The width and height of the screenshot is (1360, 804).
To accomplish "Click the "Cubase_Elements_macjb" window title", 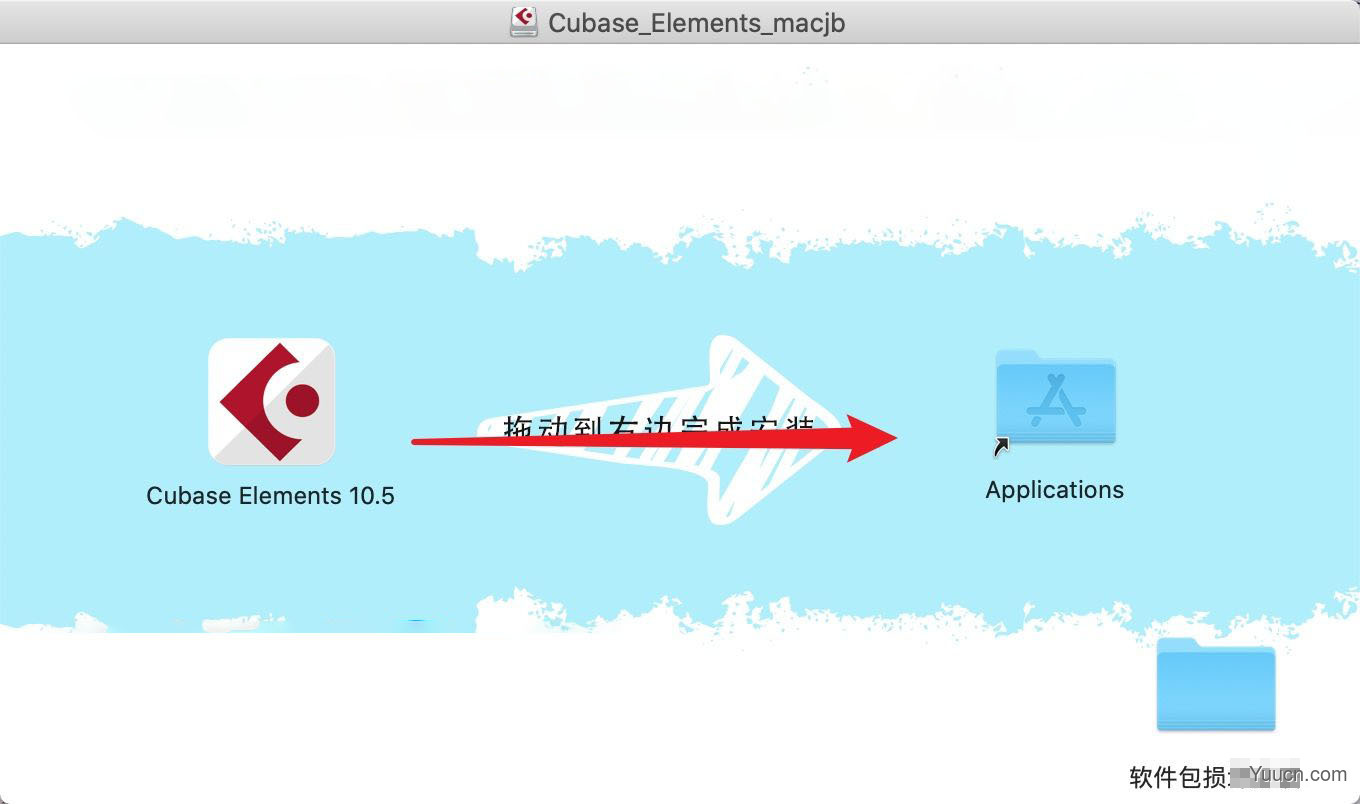I will (x=697, y=23).
